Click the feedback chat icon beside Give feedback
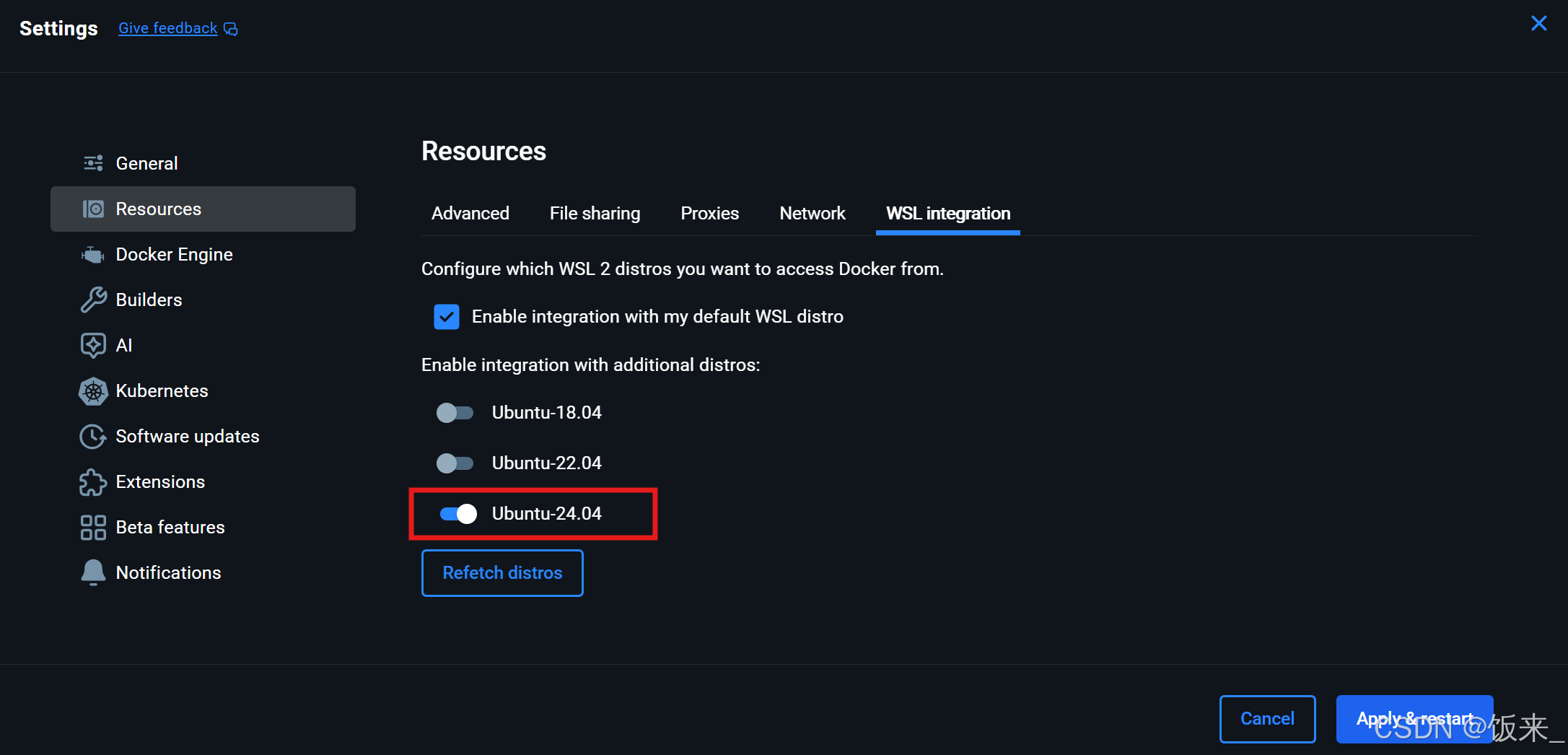This screenshot has height=755, width=1568. (x=231, y=29)
